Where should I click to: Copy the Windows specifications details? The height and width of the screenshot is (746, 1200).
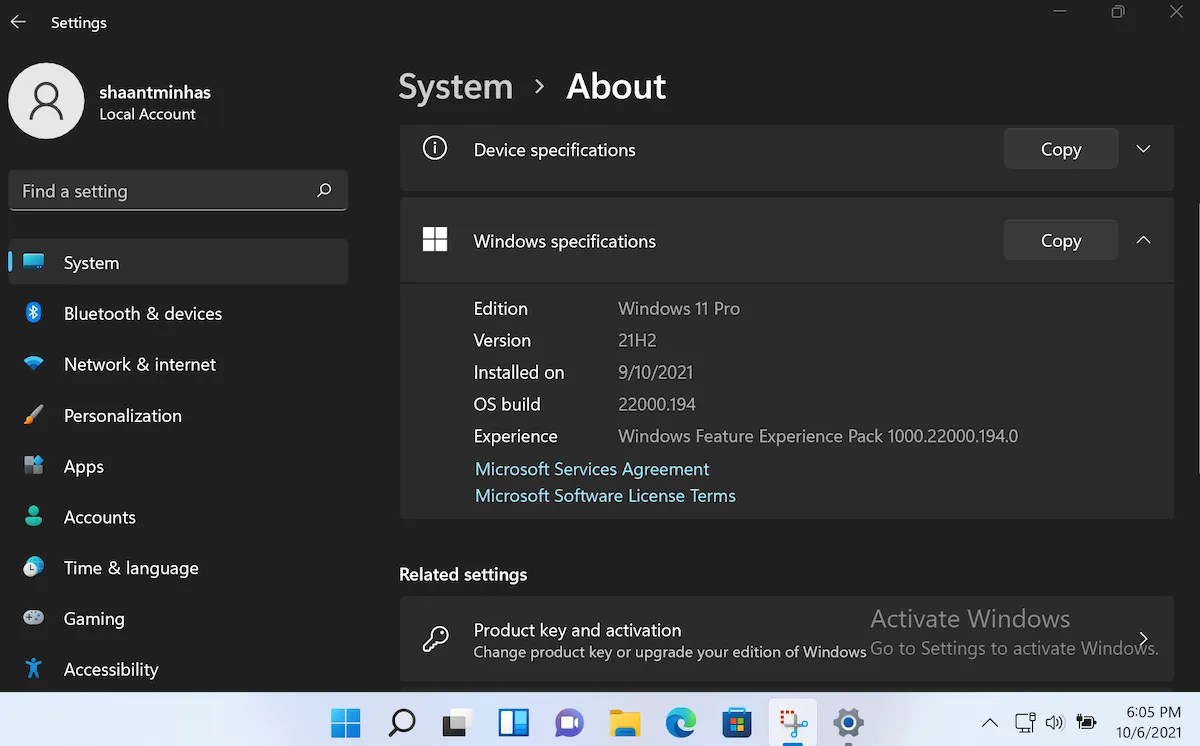[x=1060, y=240]
